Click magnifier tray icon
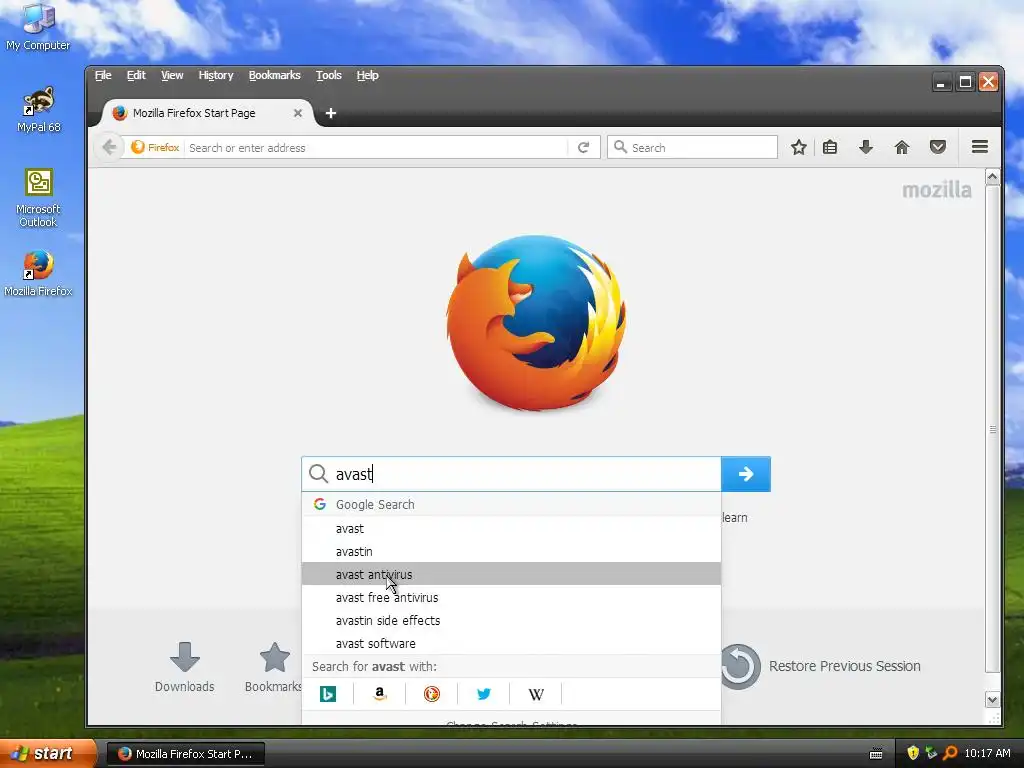This screenshot has width=1024, height=768. (950, 753)
